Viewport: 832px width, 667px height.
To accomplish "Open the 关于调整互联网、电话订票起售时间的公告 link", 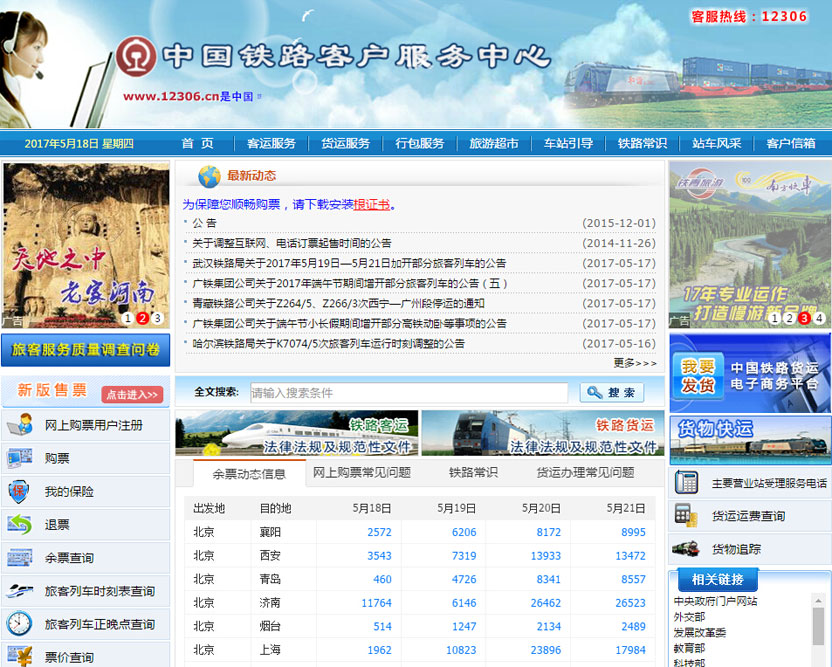I will point(292,243).
